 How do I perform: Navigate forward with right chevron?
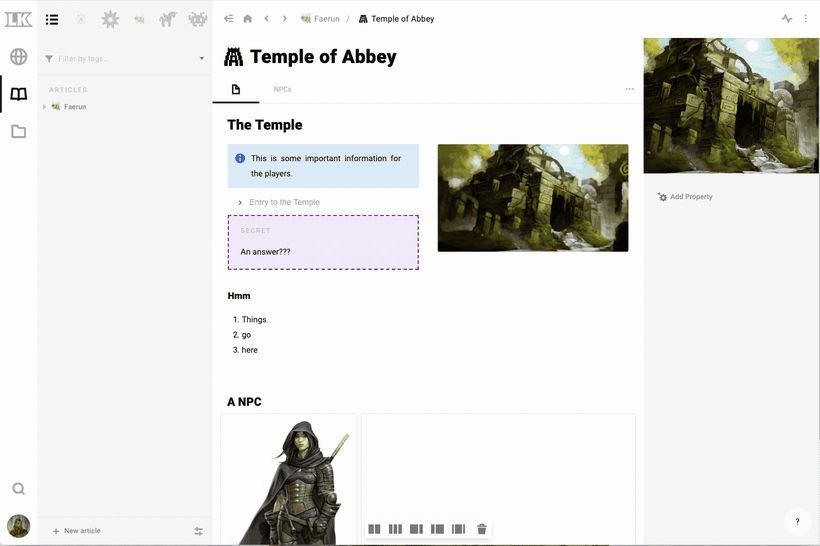click(284, 19)
